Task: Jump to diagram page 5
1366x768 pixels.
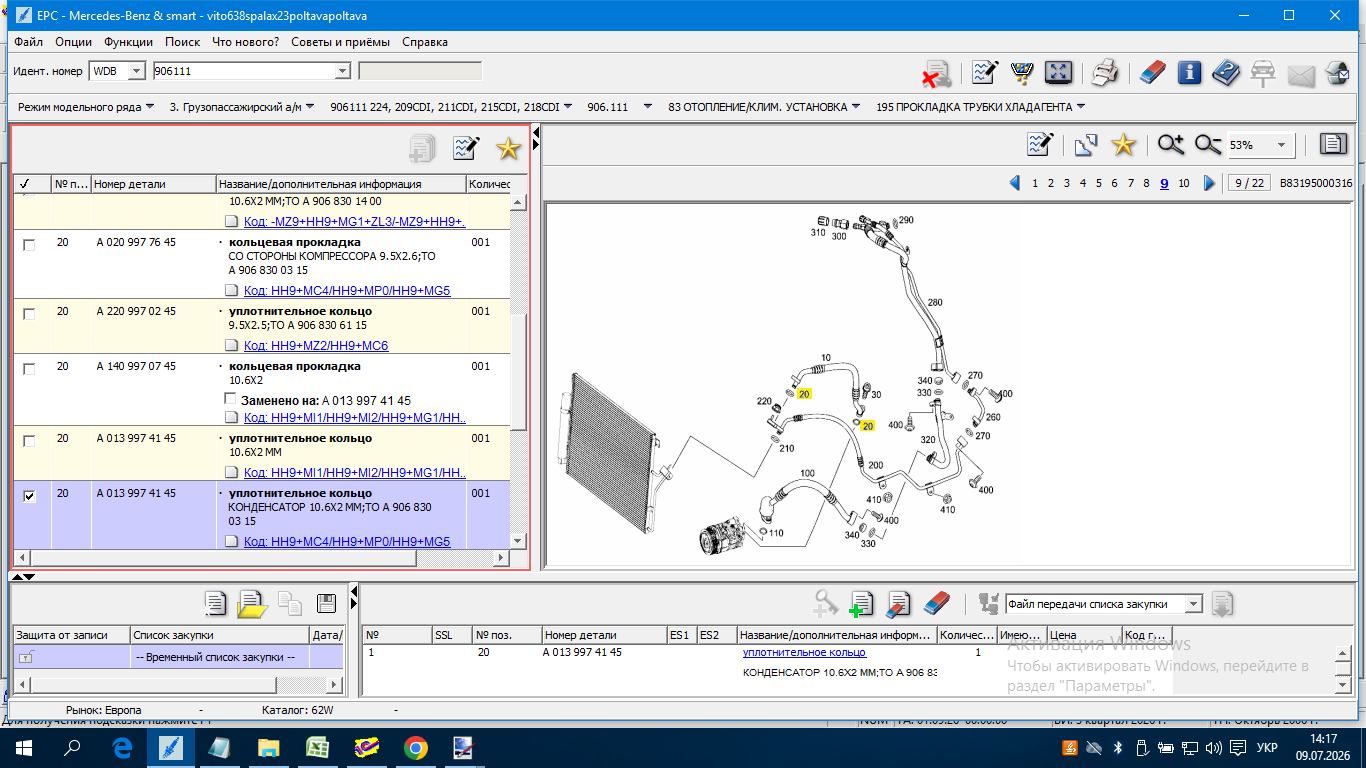Action: (1099, 183)
